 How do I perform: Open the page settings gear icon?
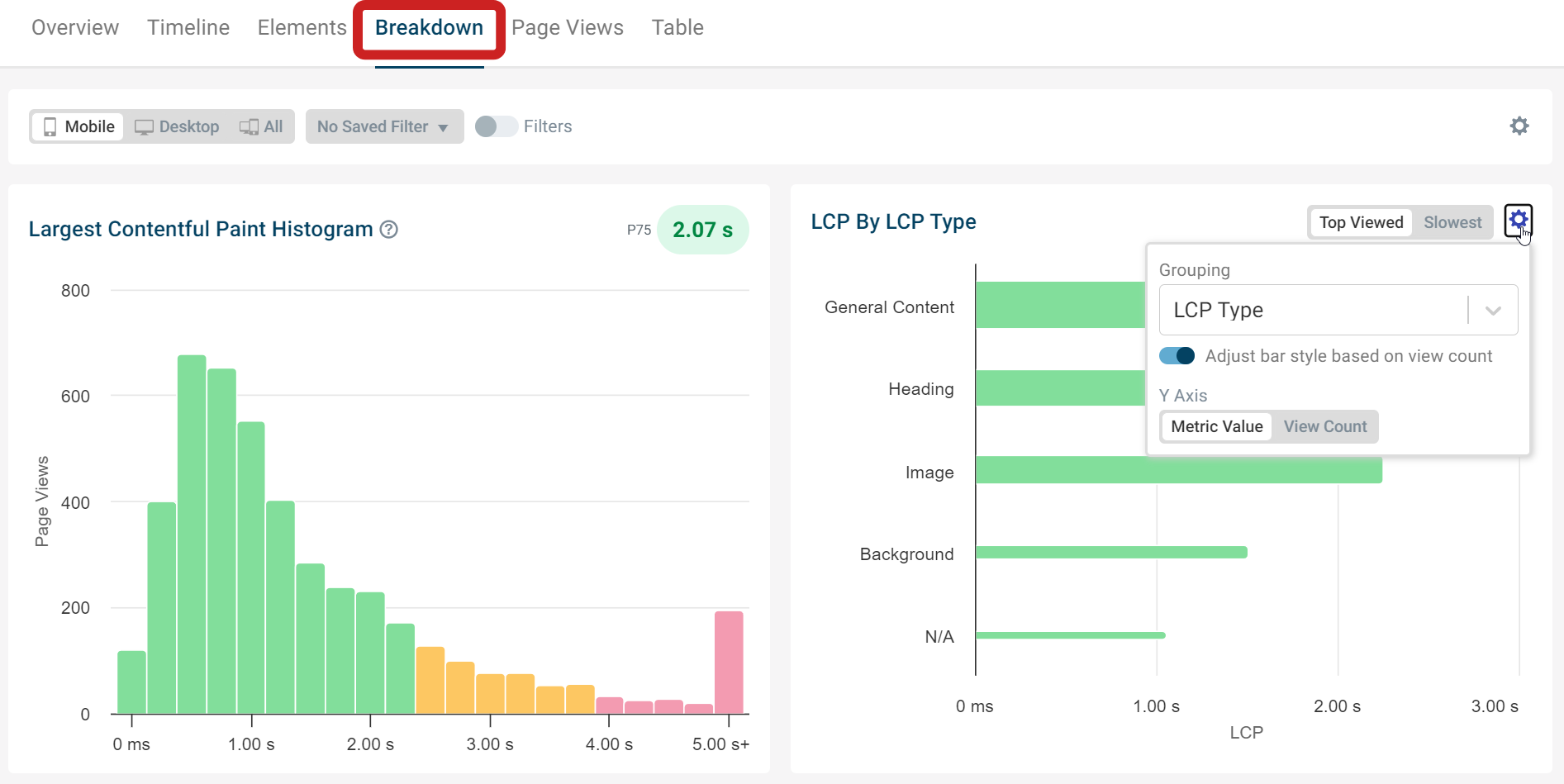click(x=1519, y=126)
